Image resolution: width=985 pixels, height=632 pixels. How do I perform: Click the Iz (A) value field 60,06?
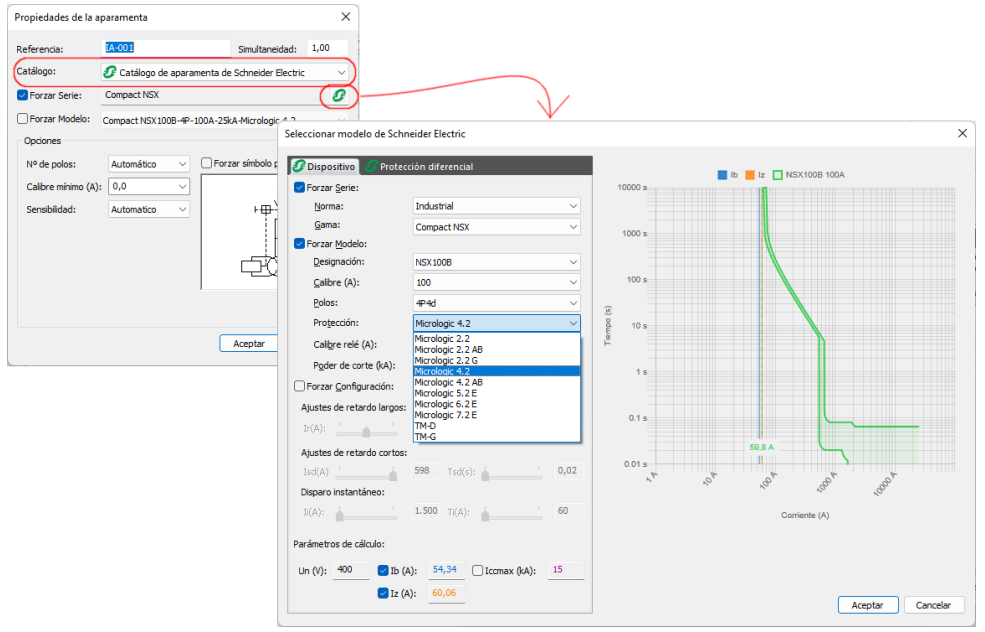click(446, 593)
